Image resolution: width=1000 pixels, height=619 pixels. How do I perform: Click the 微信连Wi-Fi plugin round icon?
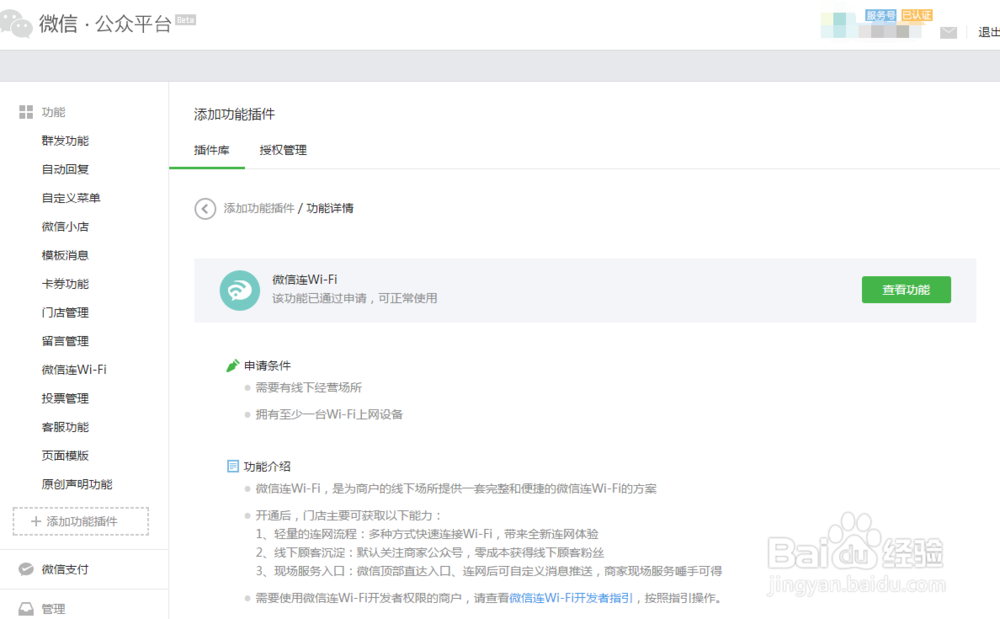click(240, 291)
